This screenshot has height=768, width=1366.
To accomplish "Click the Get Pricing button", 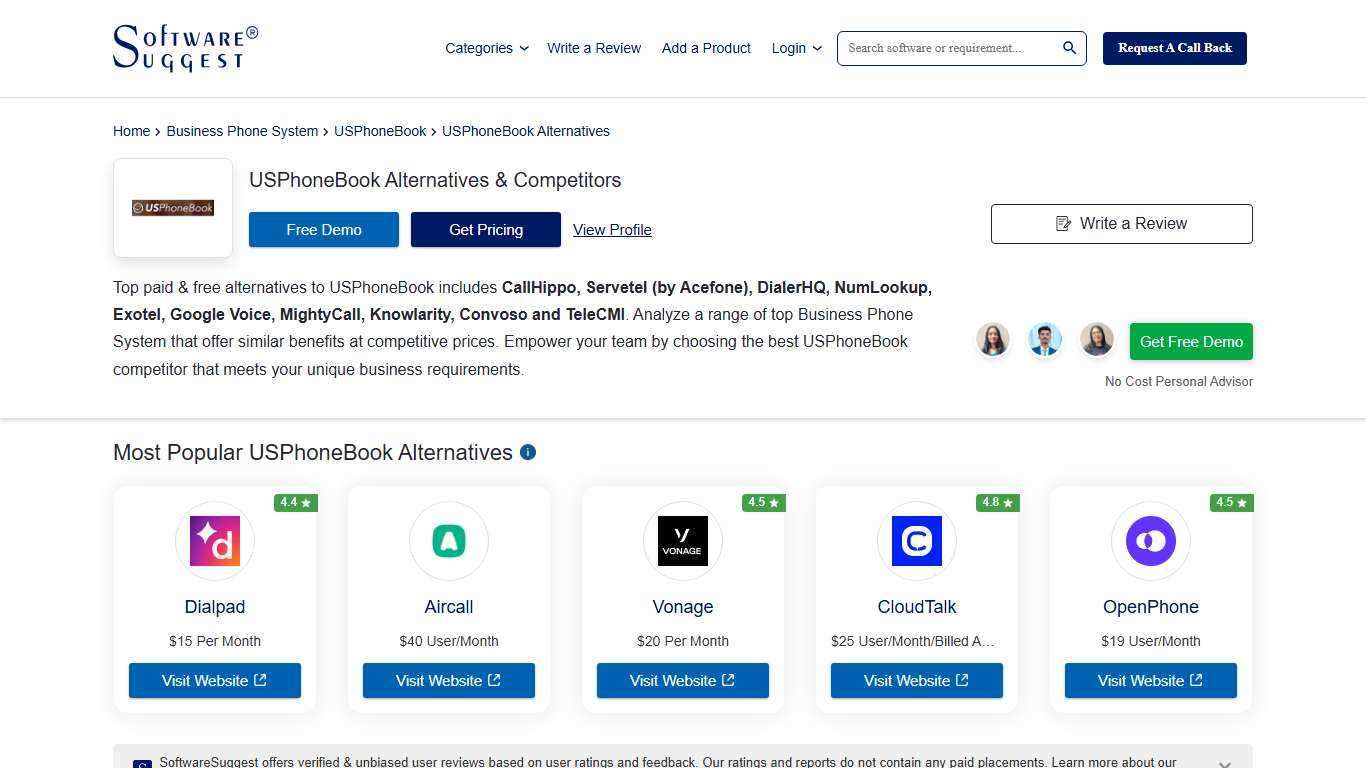I will click(486, 229).
